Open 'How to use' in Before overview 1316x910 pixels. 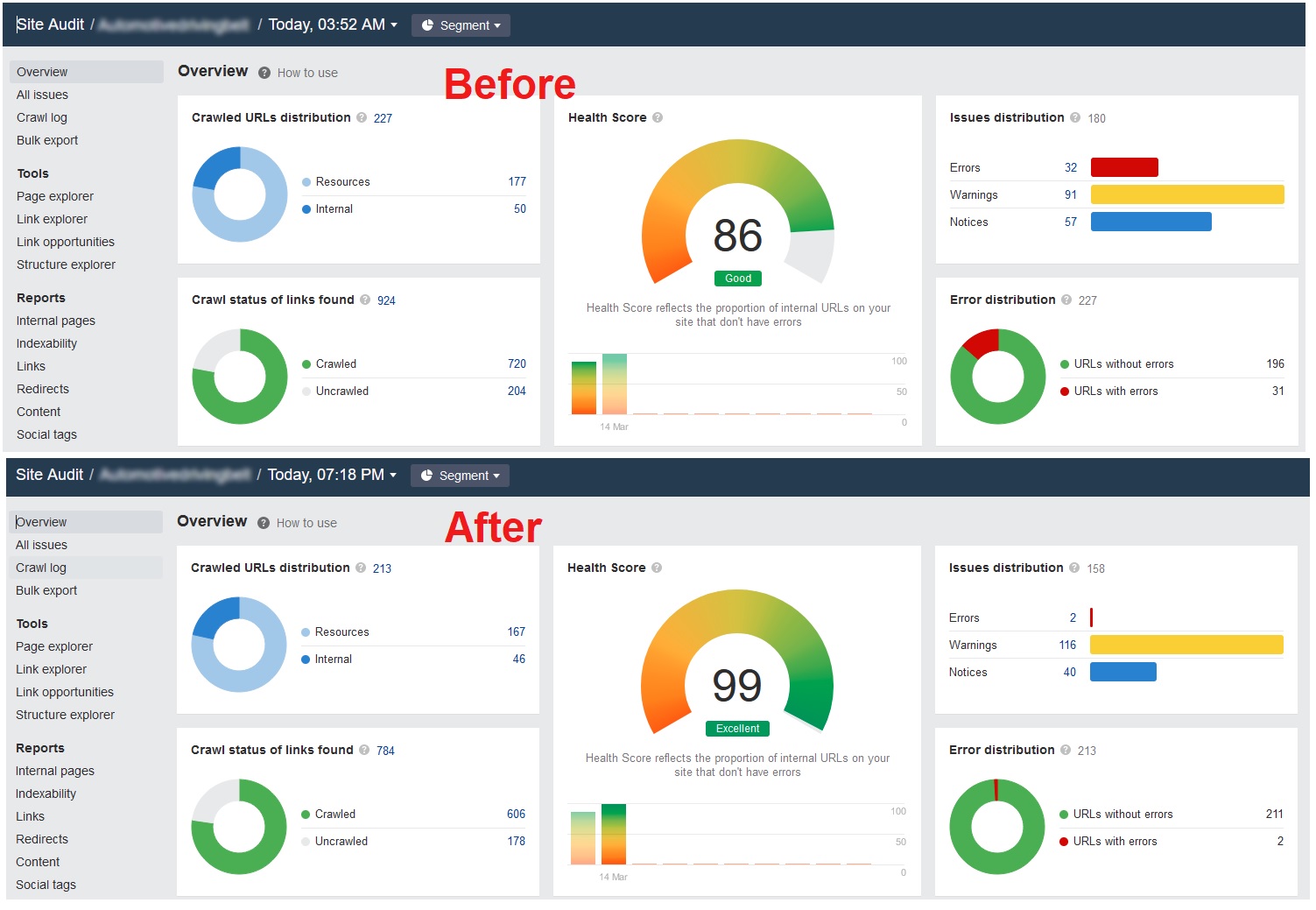click(307, 73)
